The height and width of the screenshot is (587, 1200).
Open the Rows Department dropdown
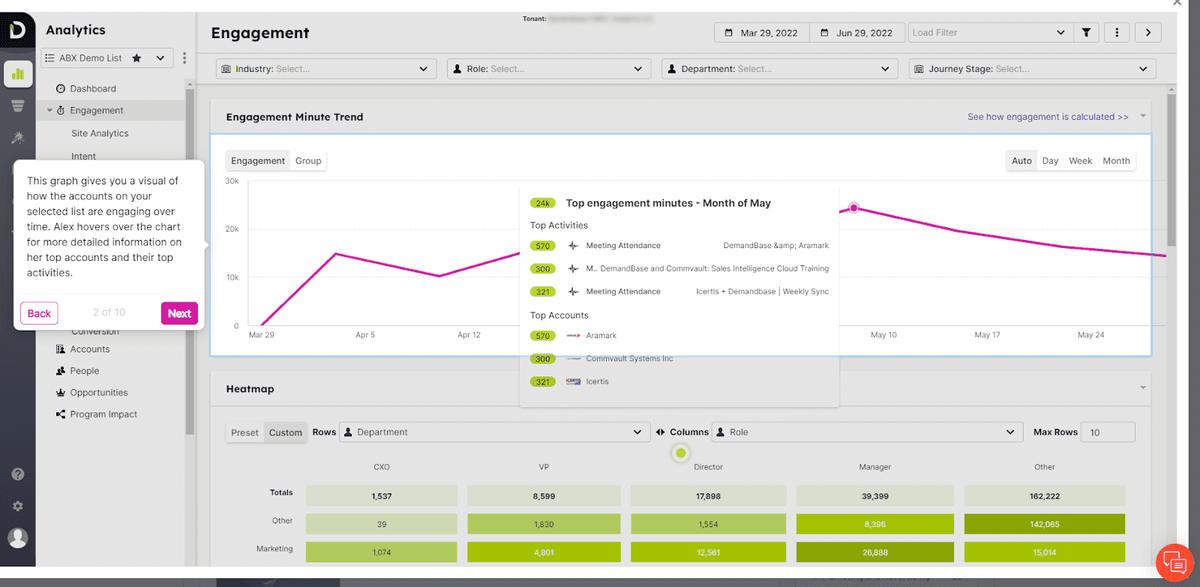pyautogui.click(x=493, y=432)
